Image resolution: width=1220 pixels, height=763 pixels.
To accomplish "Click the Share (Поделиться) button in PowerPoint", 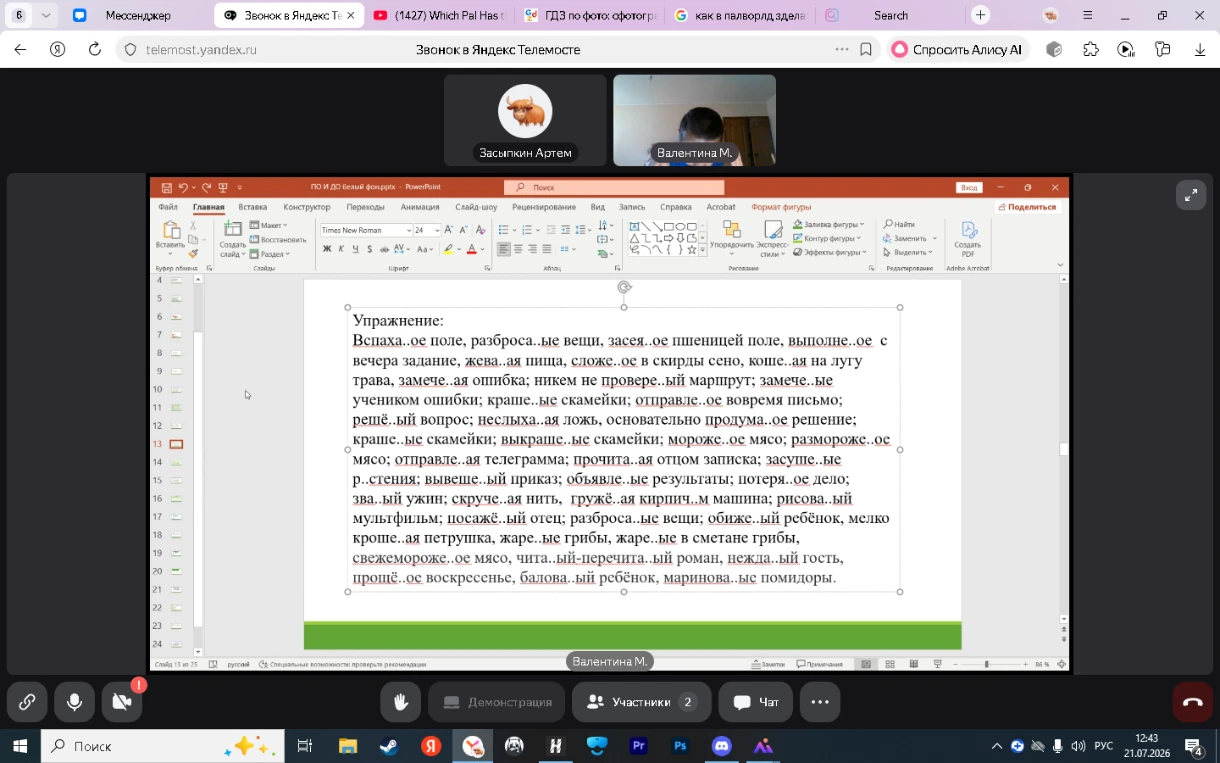I will pos(1027,207).
